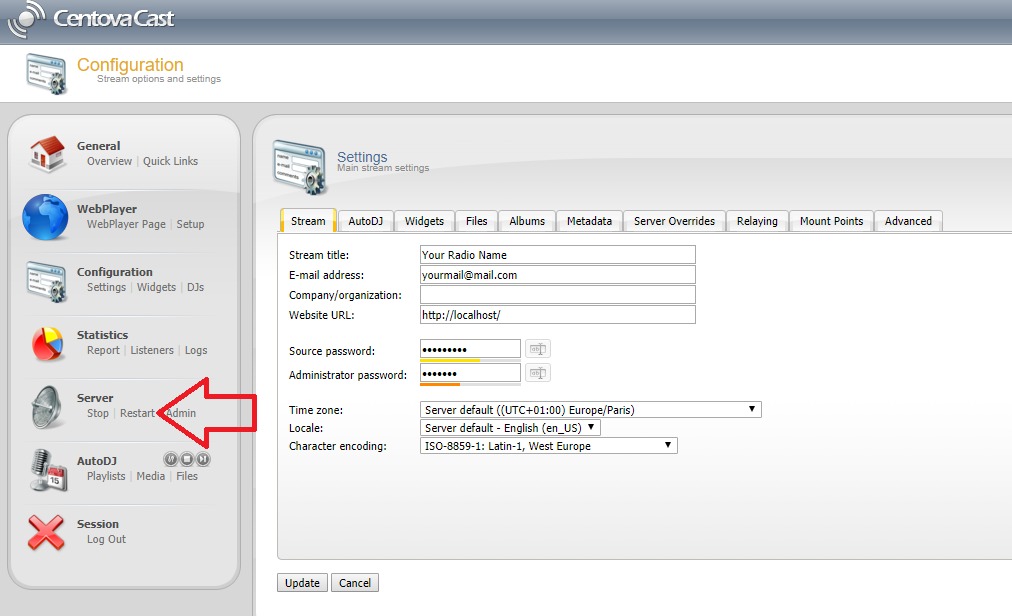Switch to the Relaying tab
Viewport: 1012px width, 616px height.
tap(757, 221)
